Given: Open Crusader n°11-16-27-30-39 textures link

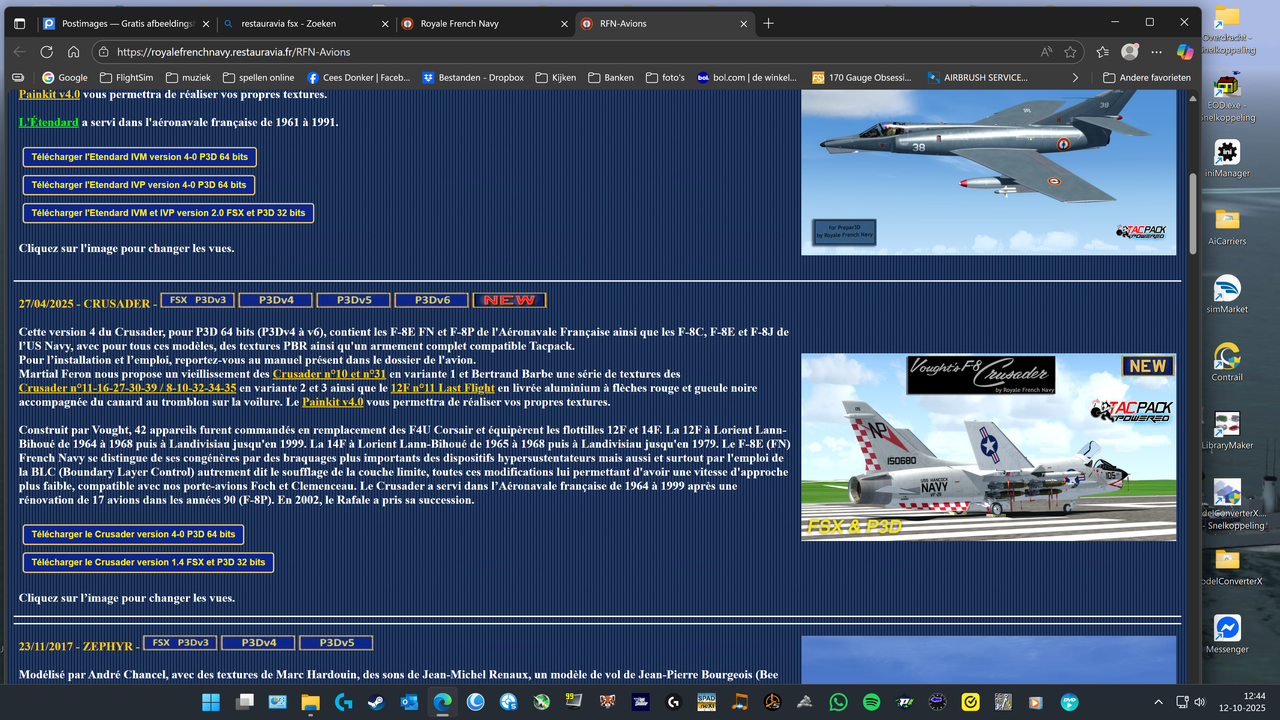Looking at the screenshot, I should (127, 388).
